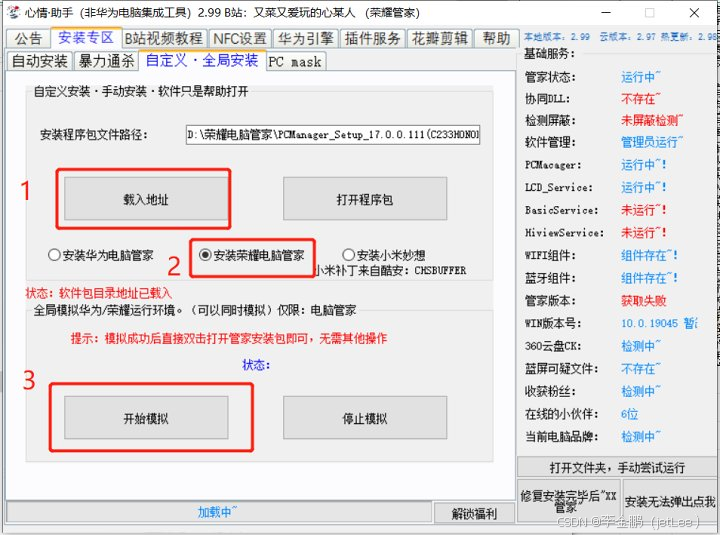This screenshot has width=720, height=535.
Task: Click 软件管理 value 管理员运行
Action: click(x=652, y=142)
